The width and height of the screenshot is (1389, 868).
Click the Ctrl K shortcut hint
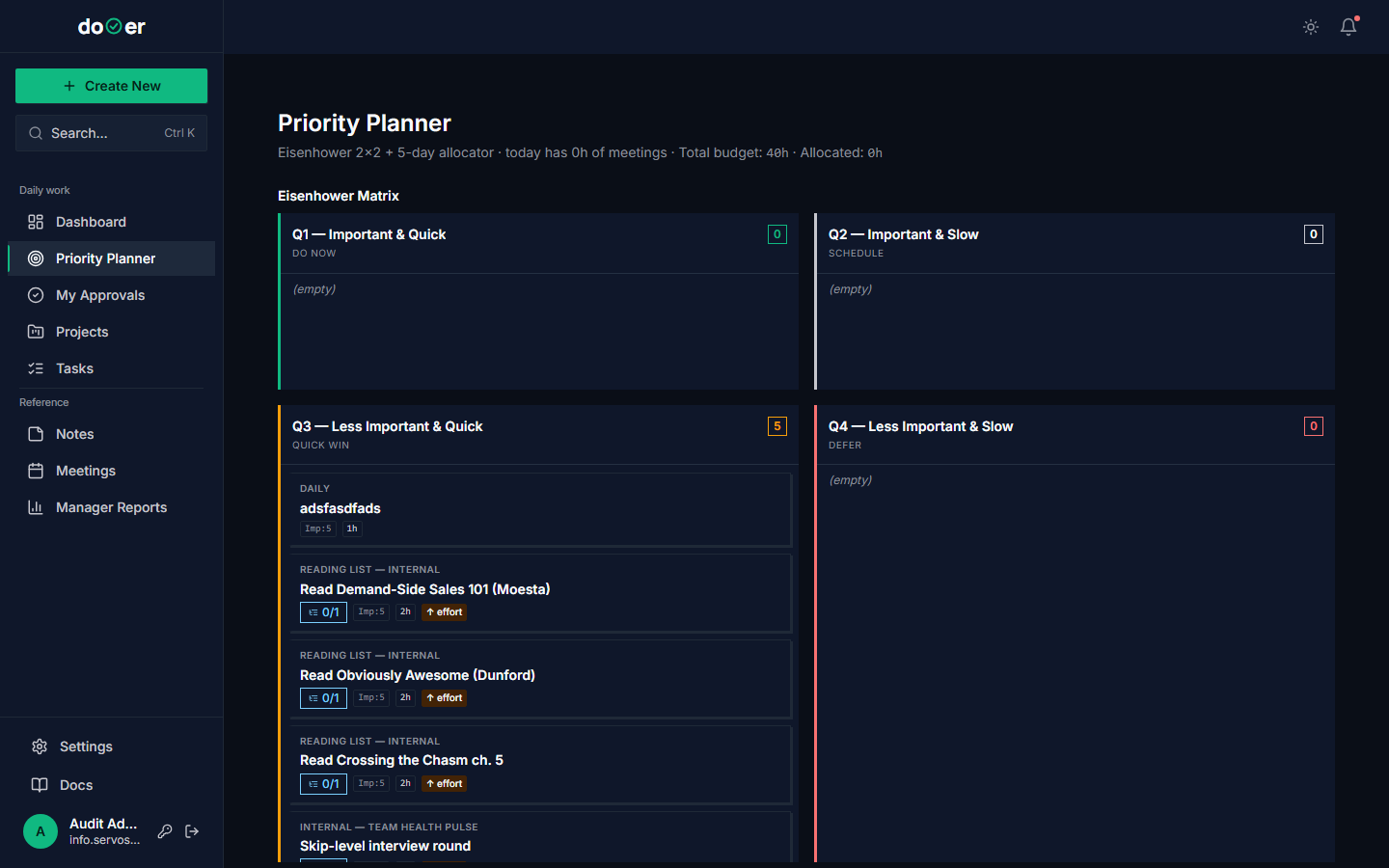point(179,133)
